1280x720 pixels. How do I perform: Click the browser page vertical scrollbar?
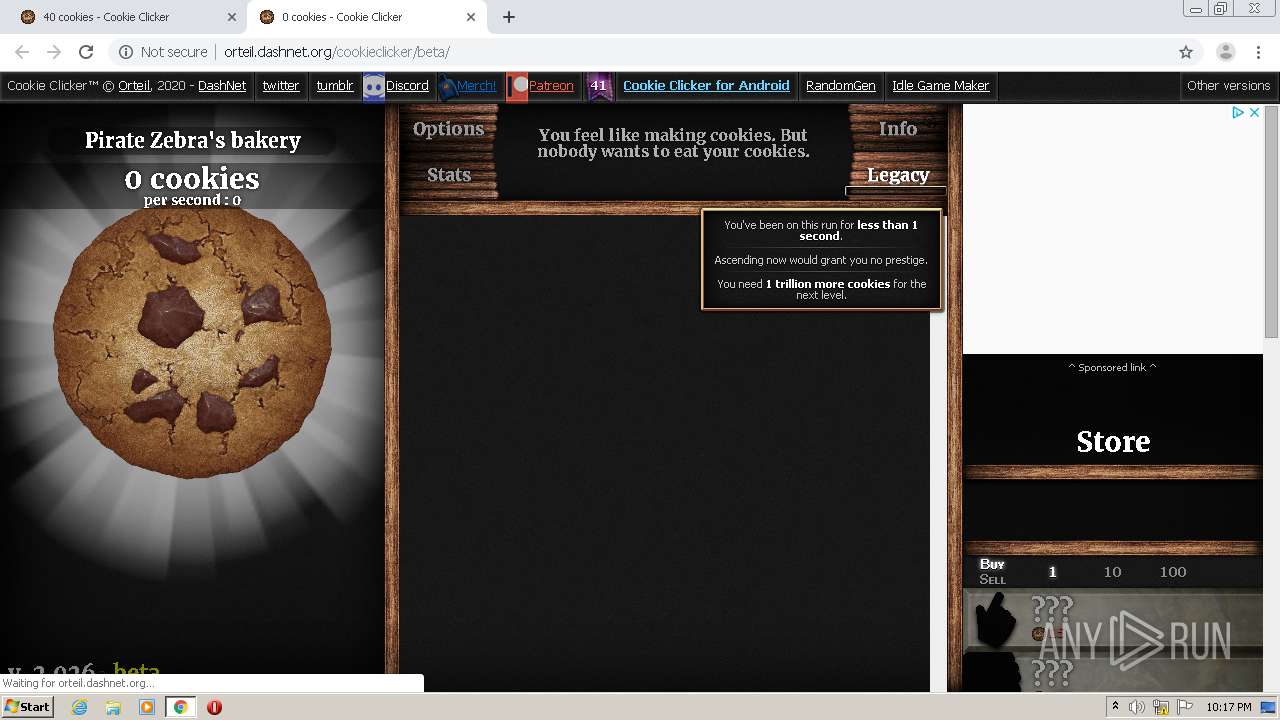click(x=1272, y=222)
